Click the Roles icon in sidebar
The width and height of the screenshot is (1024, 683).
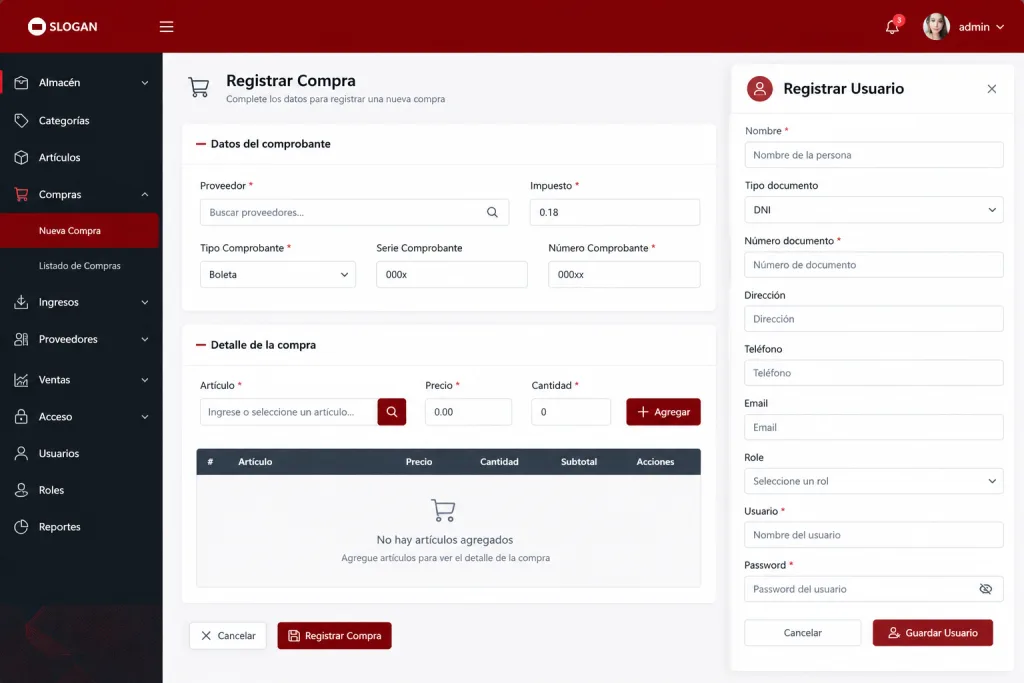click(22, 490)
